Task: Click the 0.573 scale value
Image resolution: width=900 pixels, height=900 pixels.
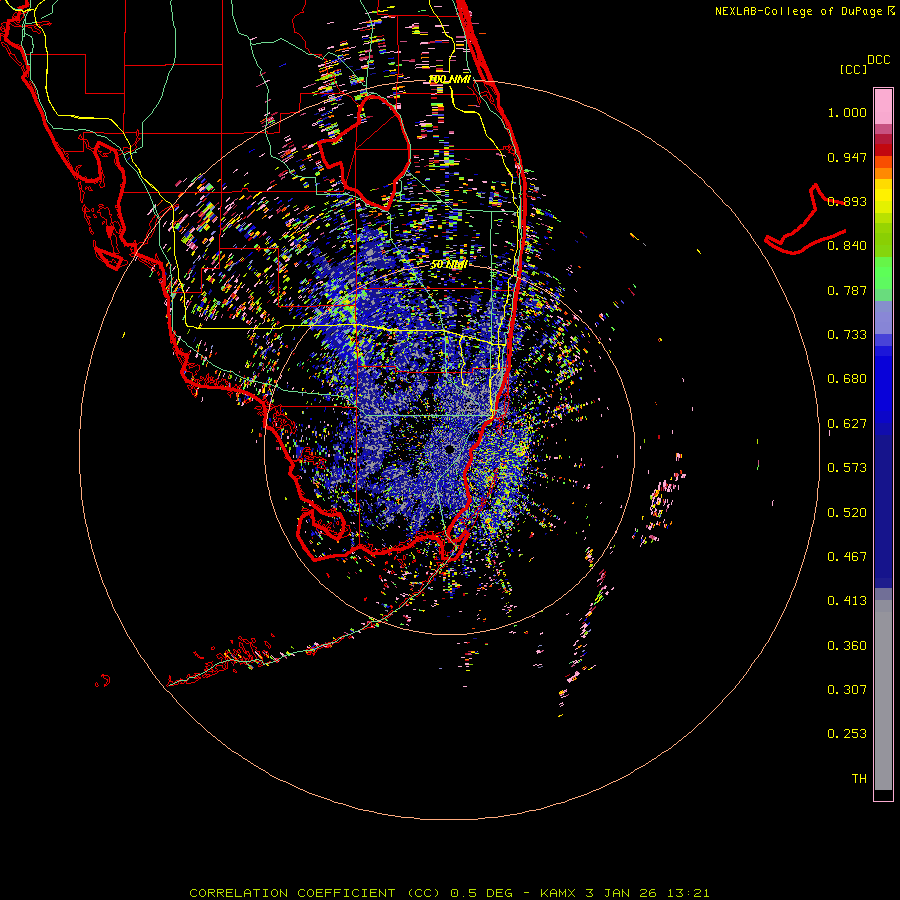Action: coord(847,468)
